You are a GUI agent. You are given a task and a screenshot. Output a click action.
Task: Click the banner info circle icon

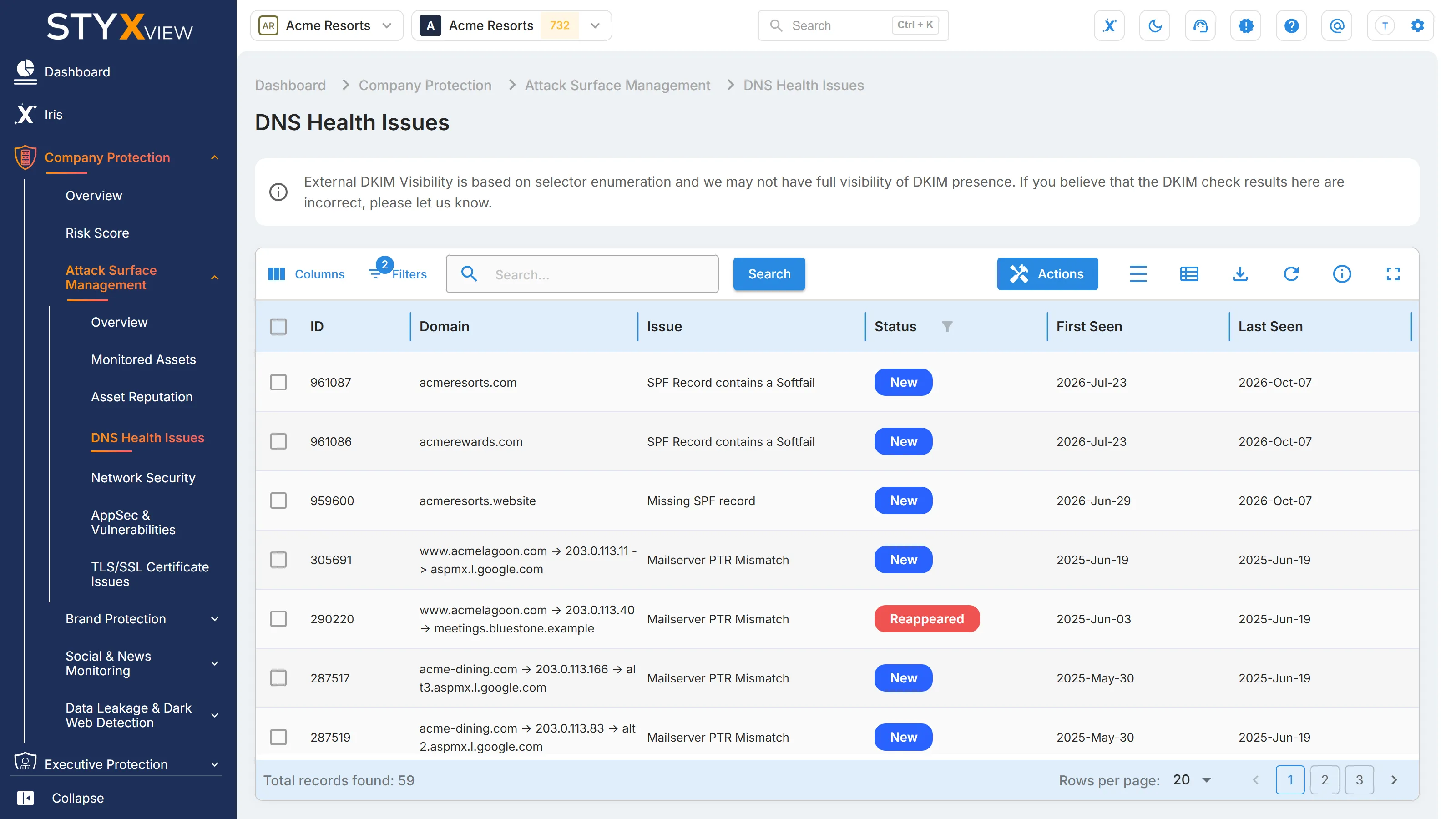[x=278, y=192]
